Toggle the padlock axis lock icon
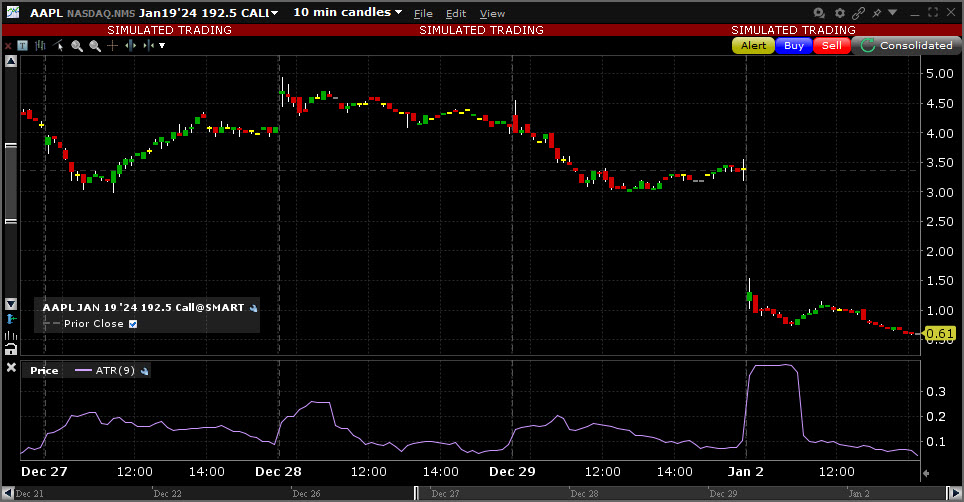 [x=11, y=350]
